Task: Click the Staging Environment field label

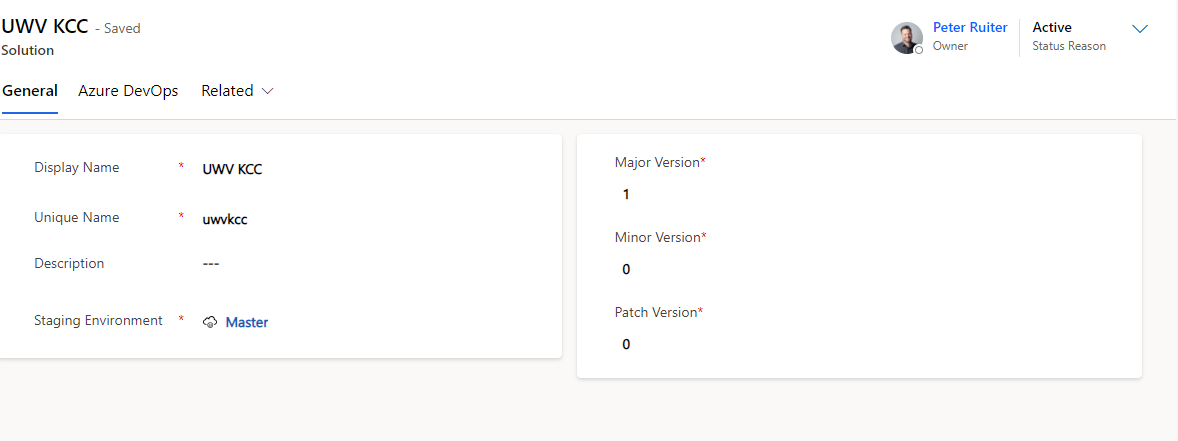Action: 98,320
